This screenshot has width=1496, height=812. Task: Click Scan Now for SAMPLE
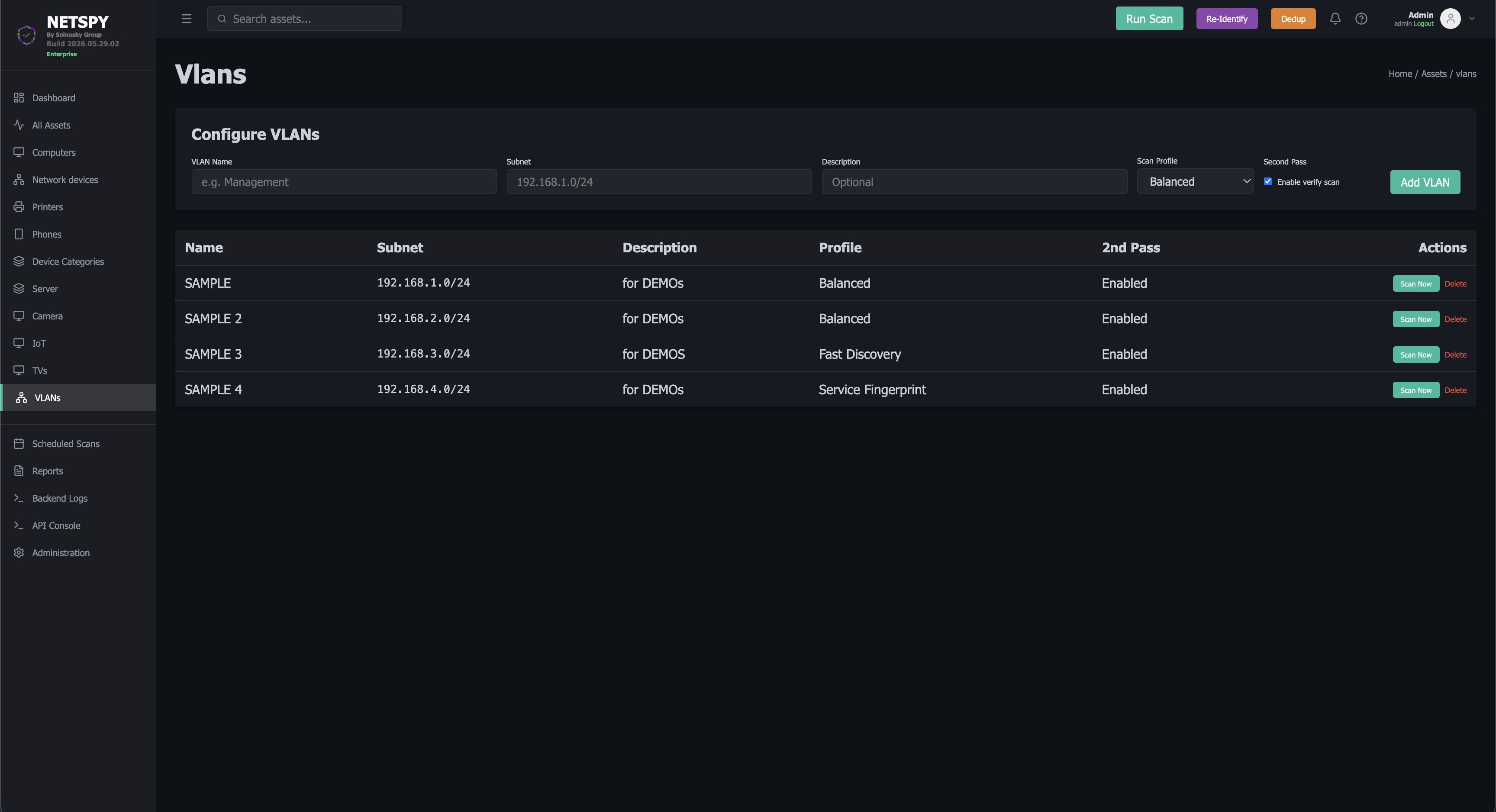pyautogui.click(x=1416, y=284)
